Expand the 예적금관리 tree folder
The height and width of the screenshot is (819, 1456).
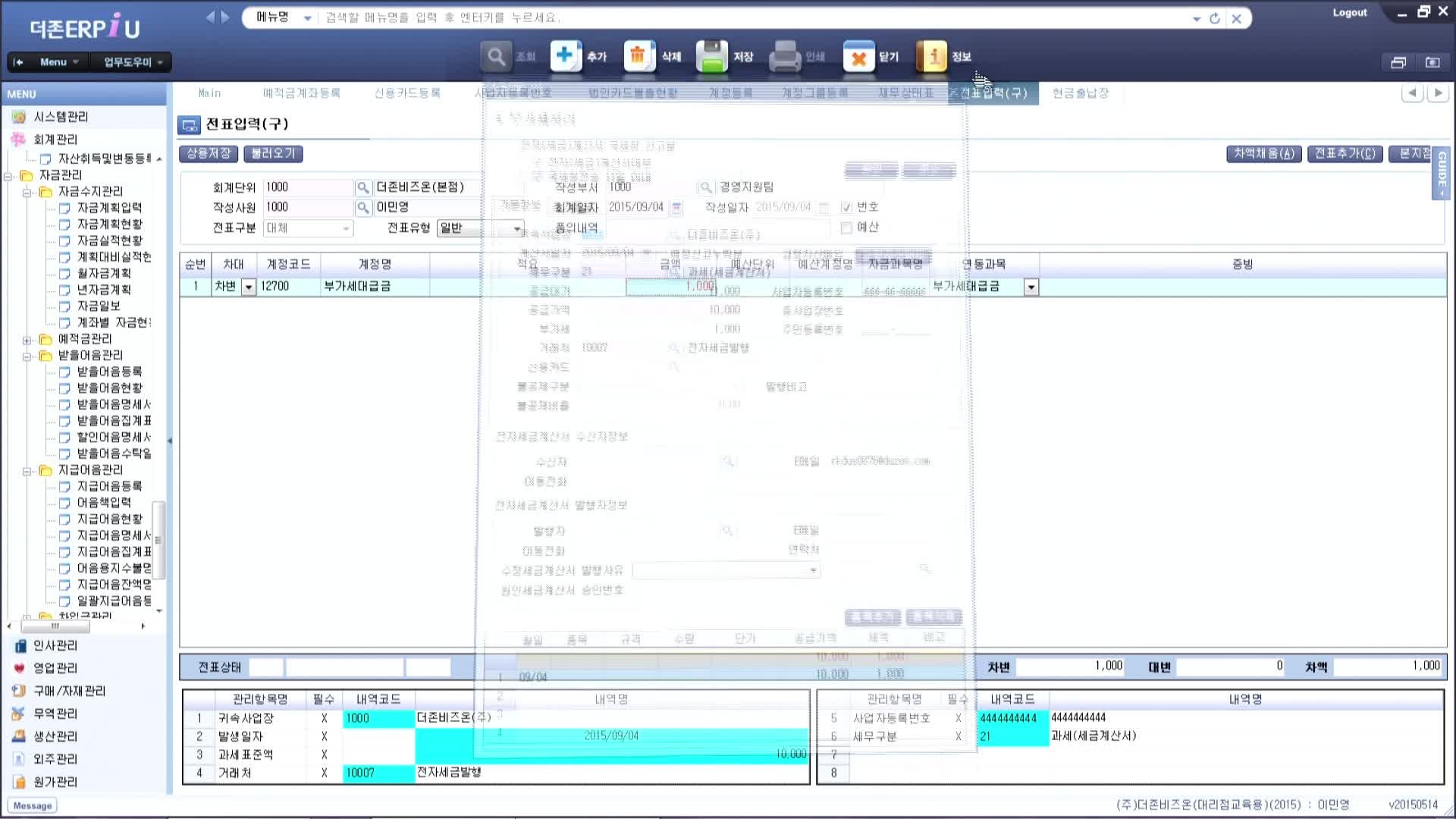[x=27, y=340]
